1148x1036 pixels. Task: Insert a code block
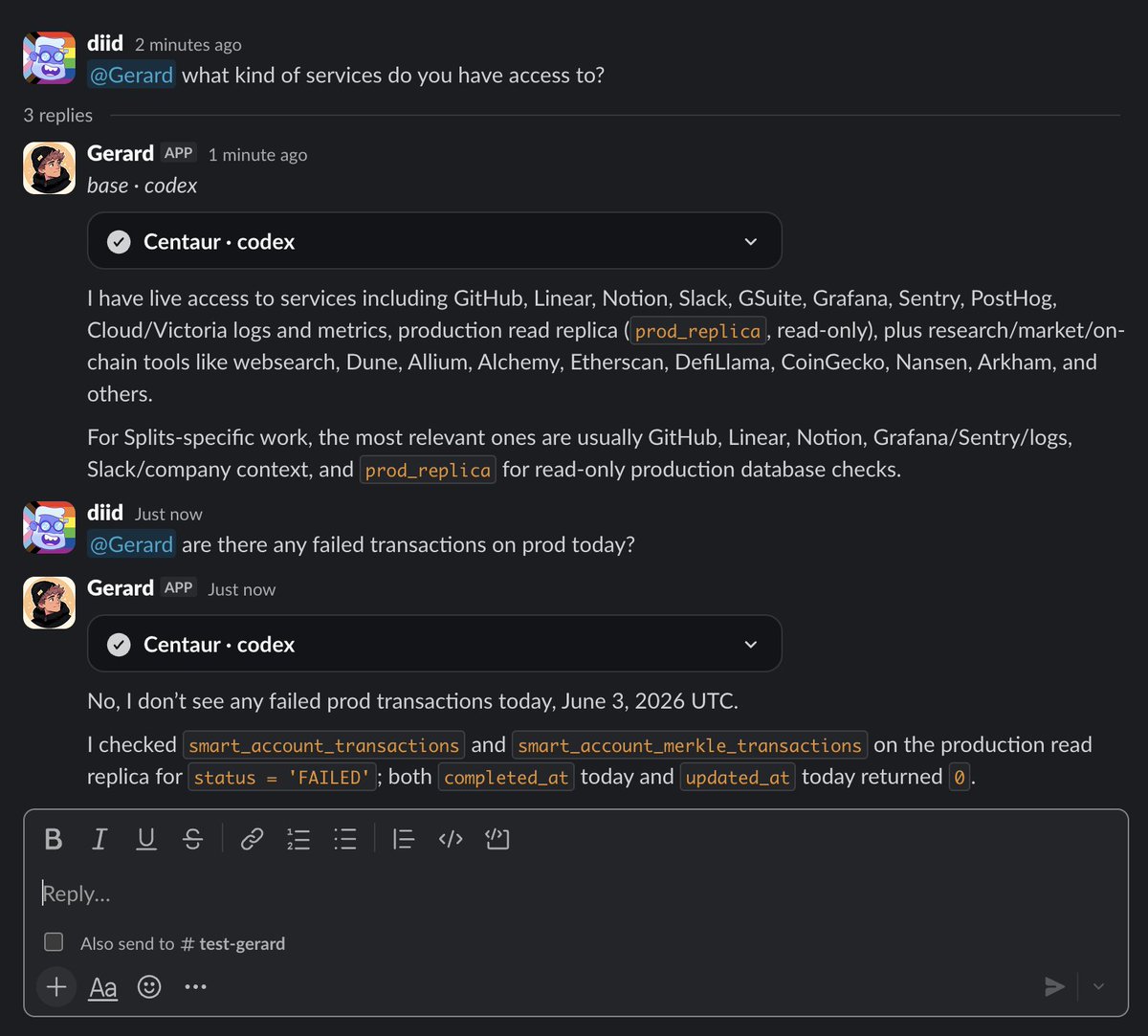click(497, 839)
